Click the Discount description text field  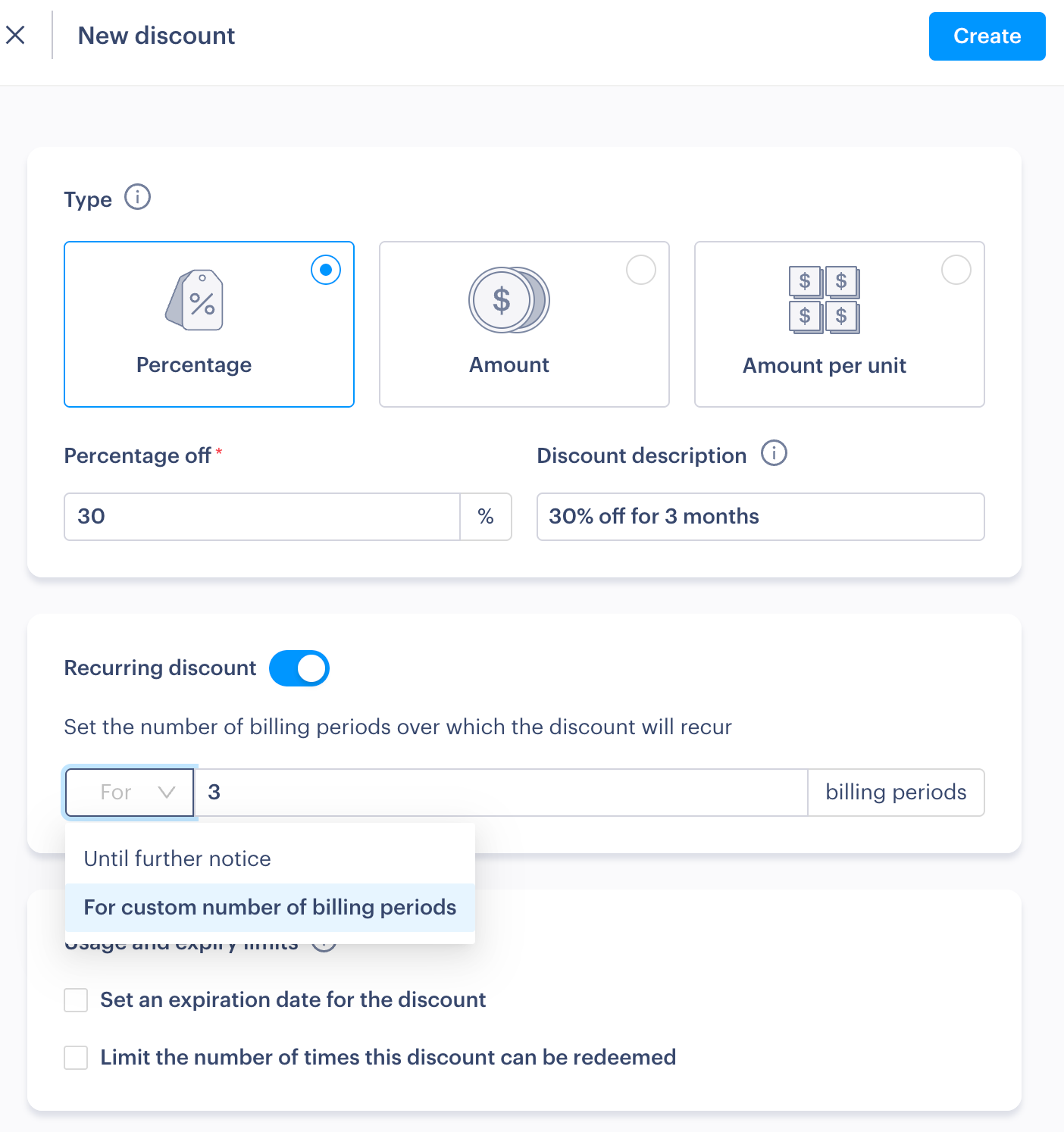[x=760, y=517]
